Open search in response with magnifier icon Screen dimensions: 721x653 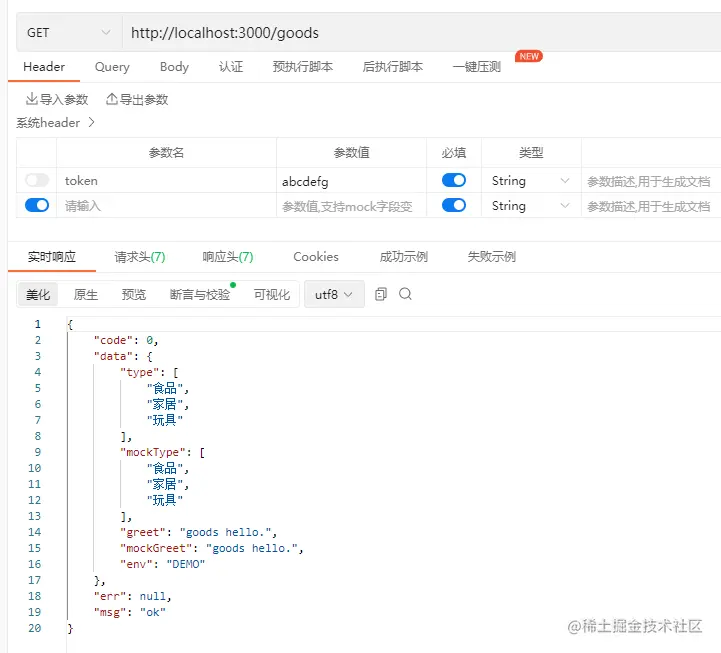coord(405,294)
